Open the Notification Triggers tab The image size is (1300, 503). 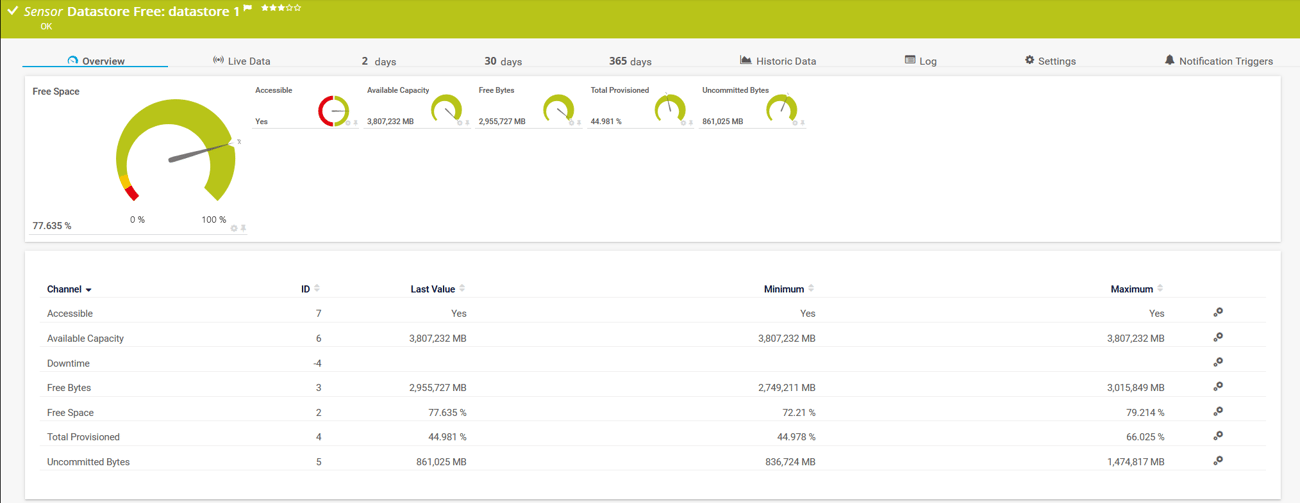1218,61
